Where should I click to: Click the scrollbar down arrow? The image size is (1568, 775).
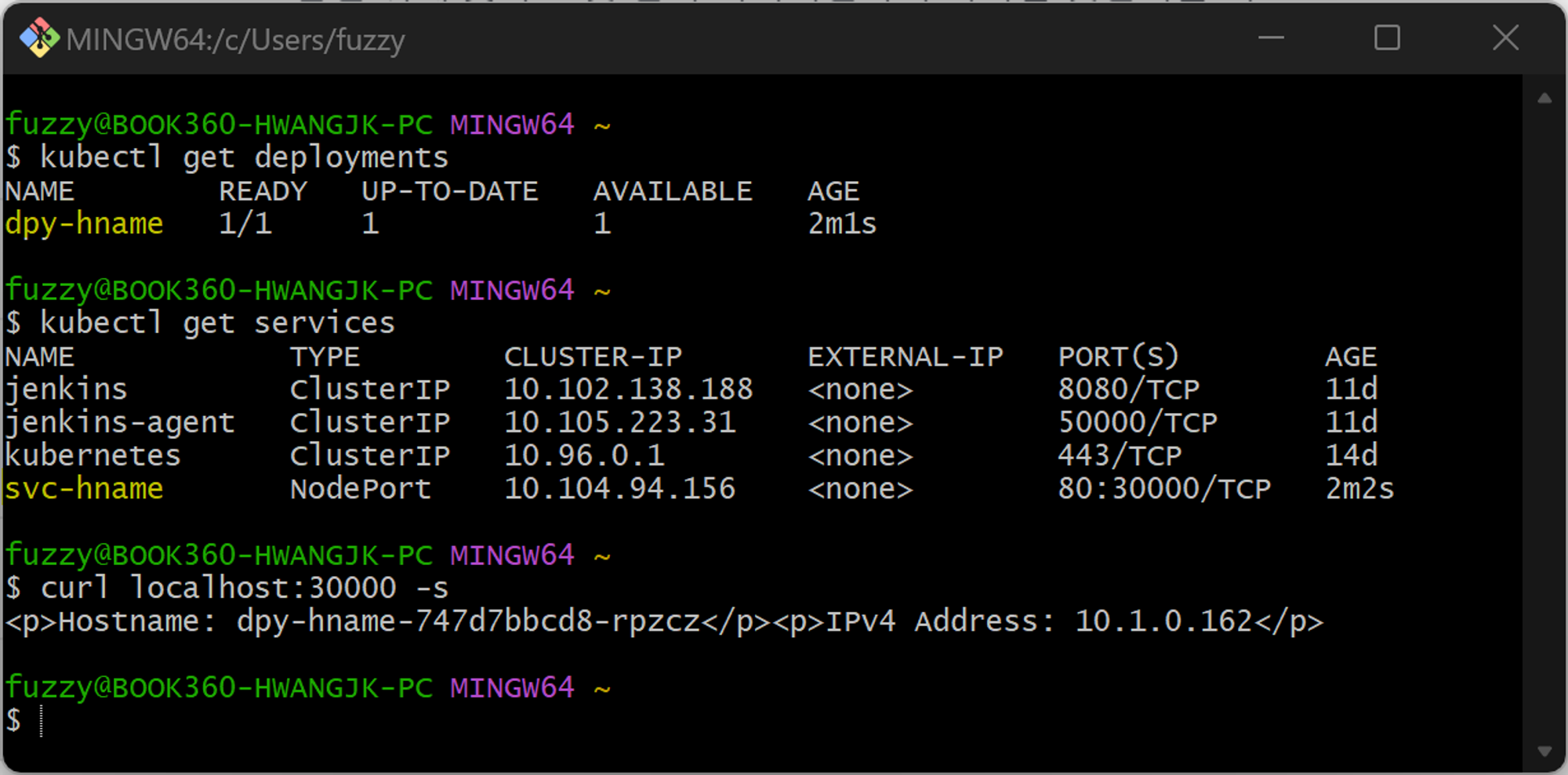pos(1544,751)
